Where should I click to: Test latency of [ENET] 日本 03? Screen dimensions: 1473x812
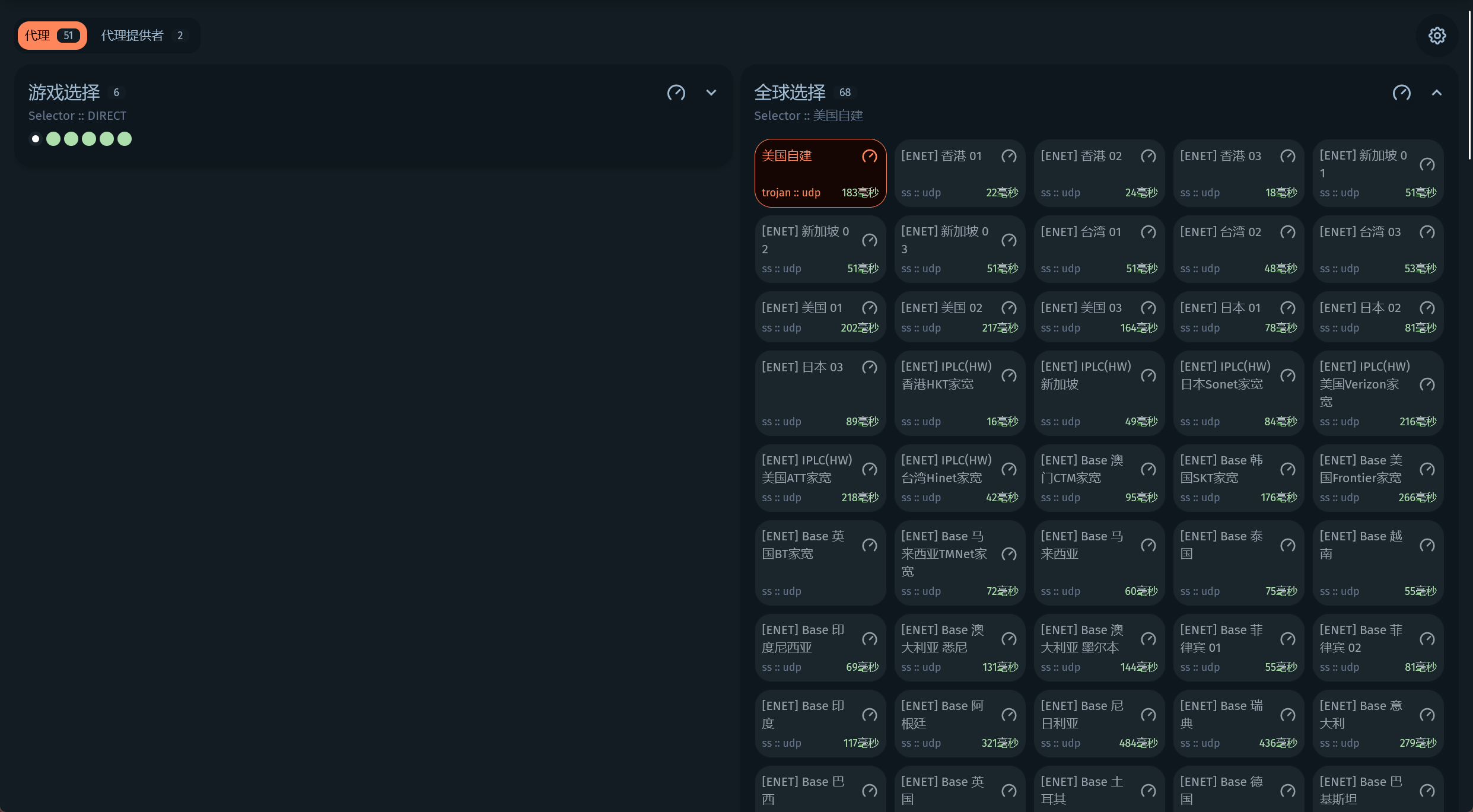click(869, 367)
